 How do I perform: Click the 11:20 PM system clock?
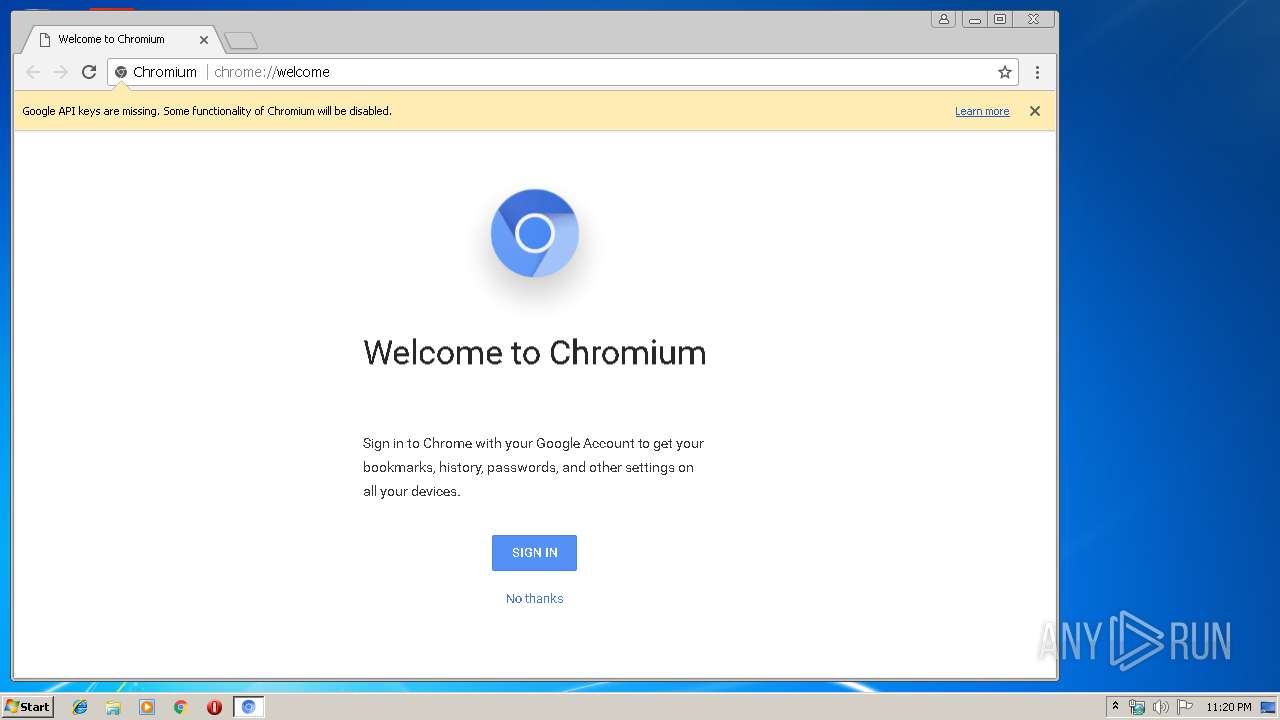coord(1228,707)
